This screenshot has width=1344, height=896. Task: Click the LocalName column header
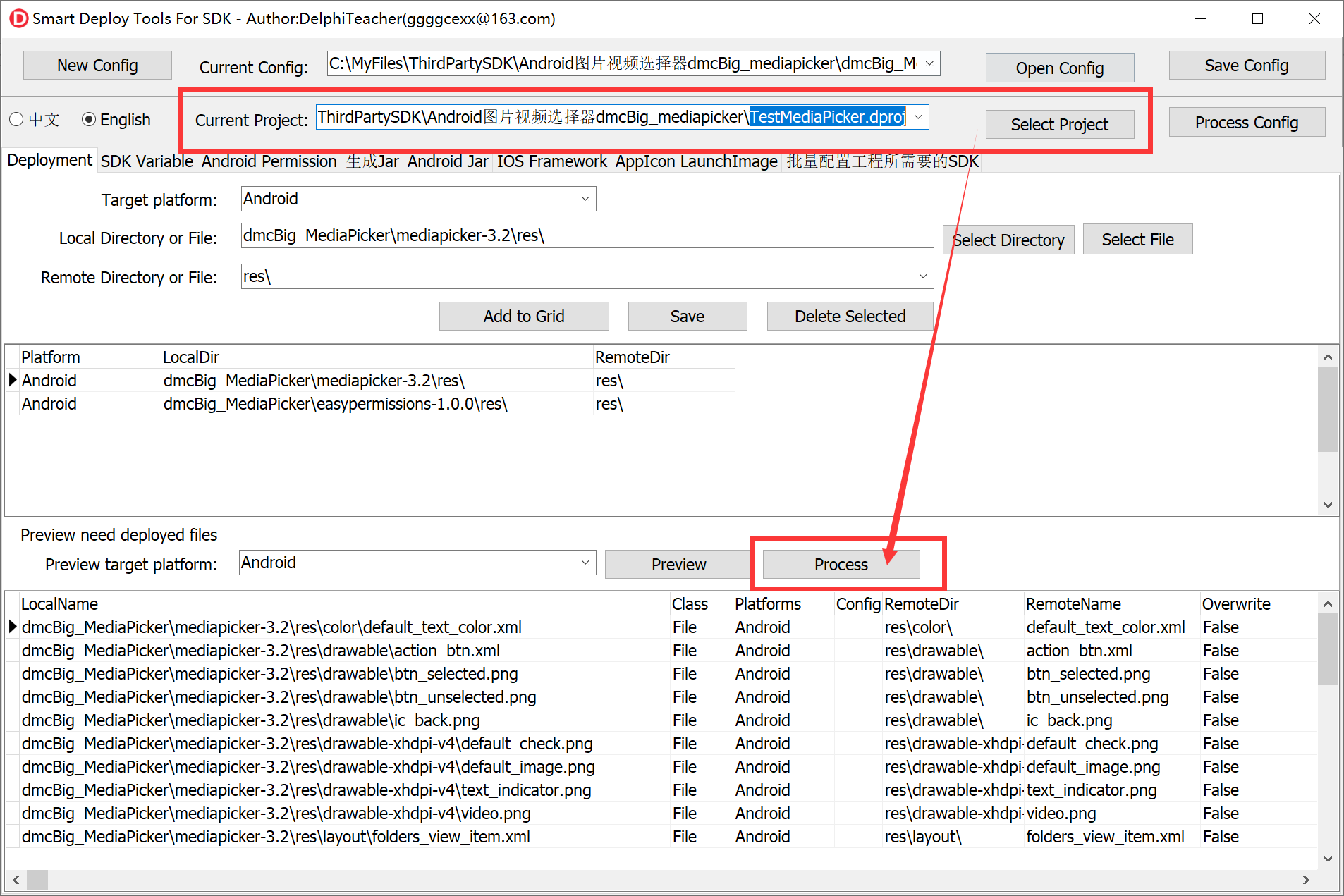coord(344,604)
